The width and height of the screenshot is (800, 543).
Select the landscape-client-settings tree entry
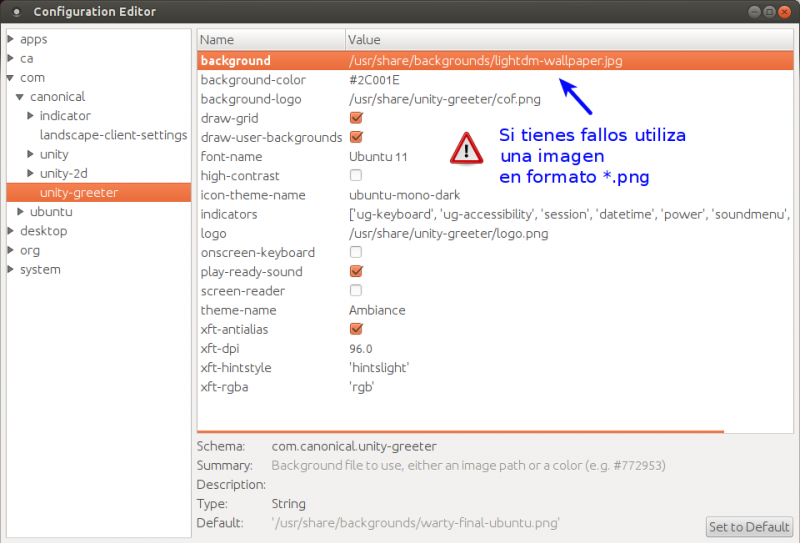click(113, 135)
